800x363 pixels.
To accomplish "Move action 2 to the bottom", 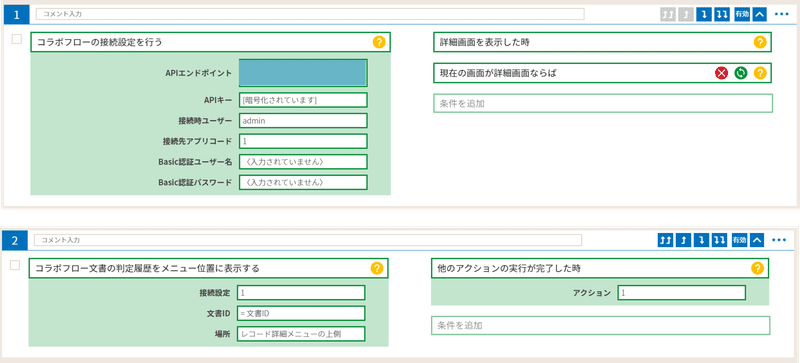I will (719, 239).
